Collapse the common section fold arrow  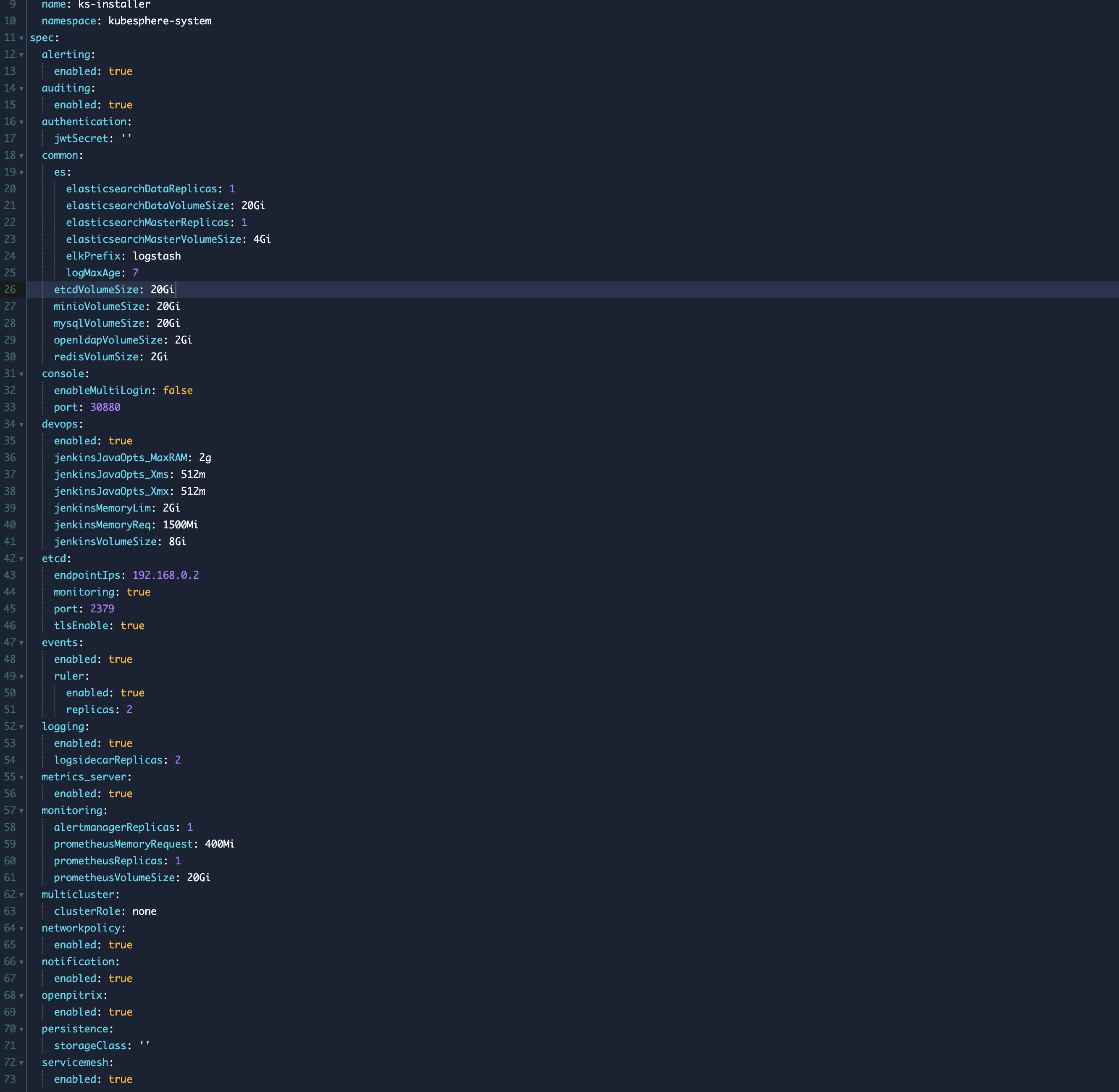coord(21,156)
